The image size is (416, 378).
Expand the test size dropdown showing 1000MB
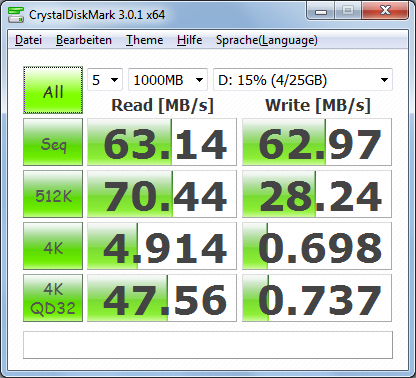point(168,80)
